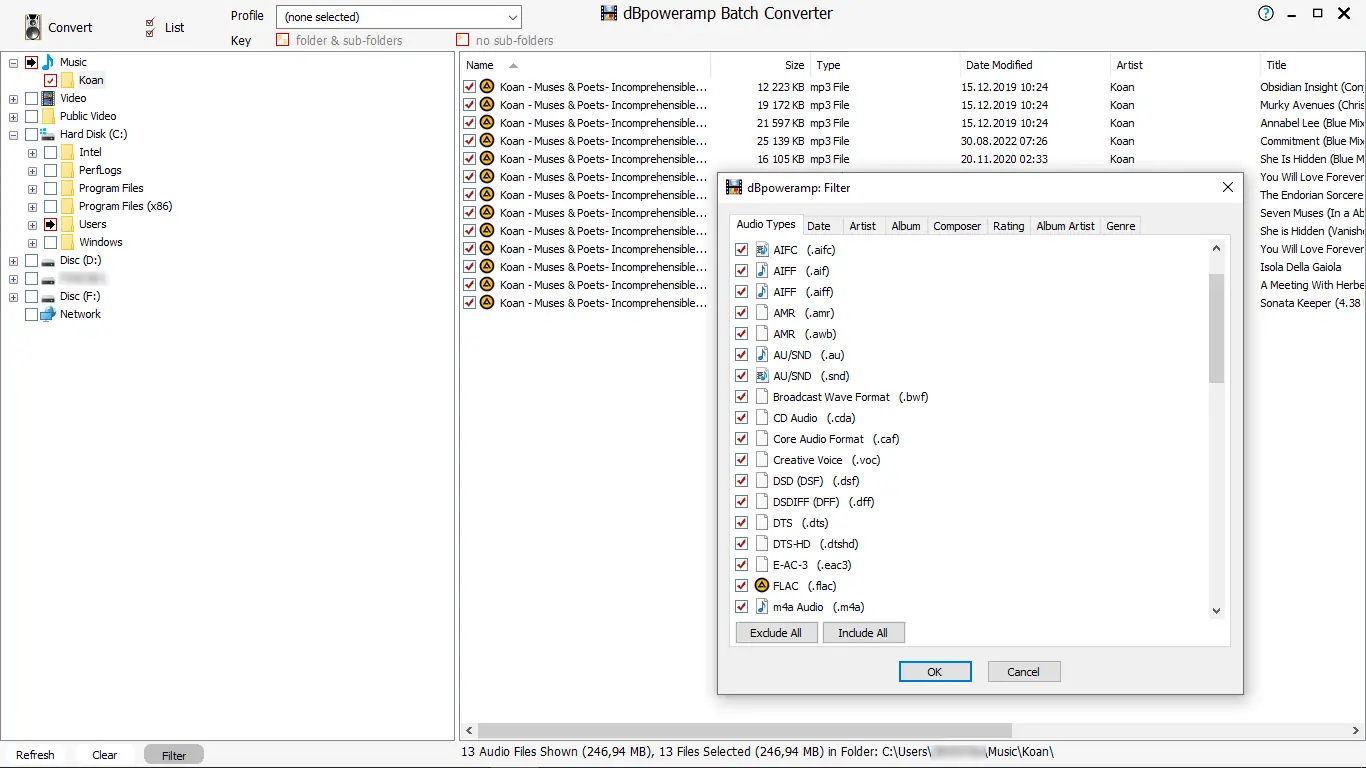Click the Filter button in bottom bar
The image size is (1366, 768).
[x=174, y=755]
